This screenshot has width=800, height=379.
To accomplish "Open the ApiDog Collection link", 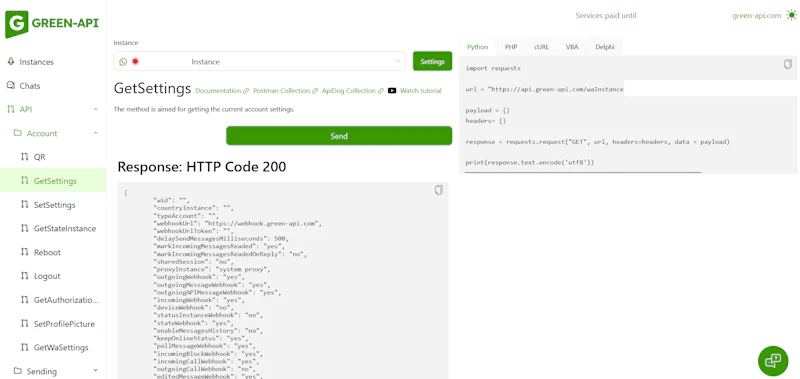I will click(x=353, y=91).
